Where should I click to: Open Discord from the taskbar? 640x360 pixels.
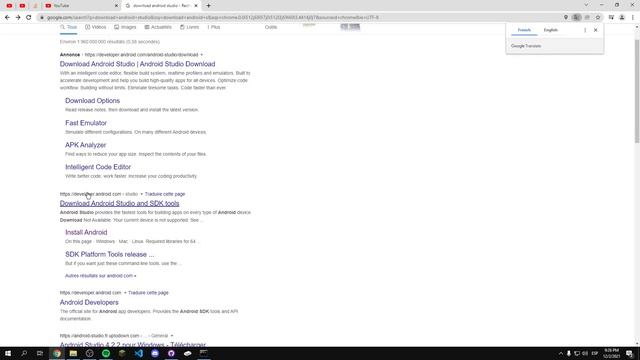click(x=155, y=353)
